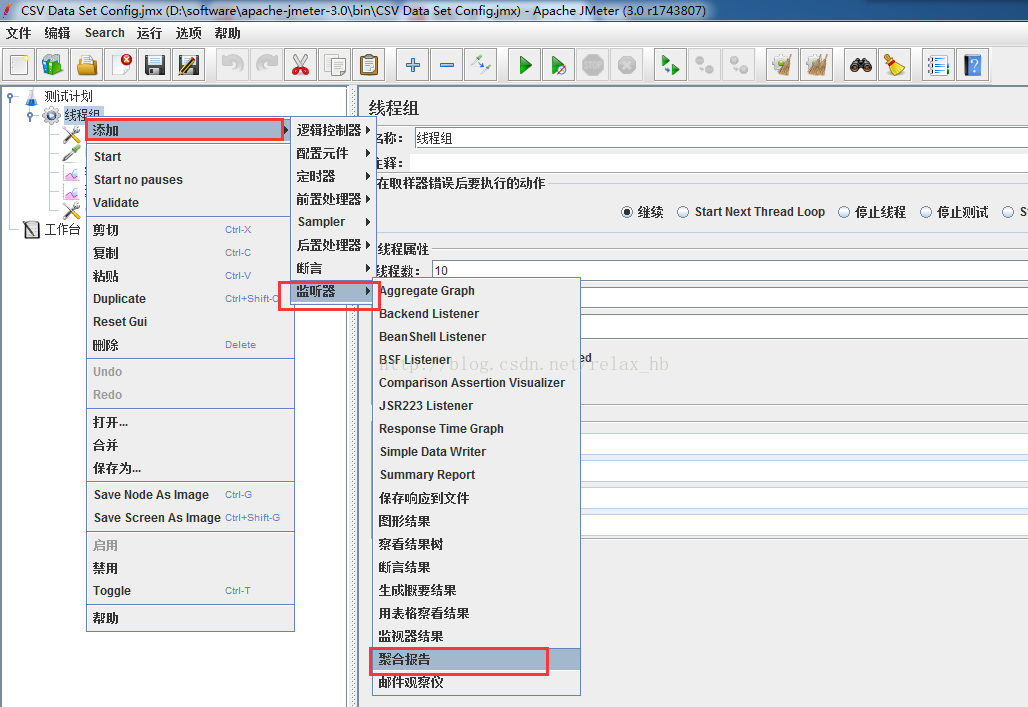The image size is (1028, 707).
Task: Click the Close test plan icon
Action: [121, 65]
